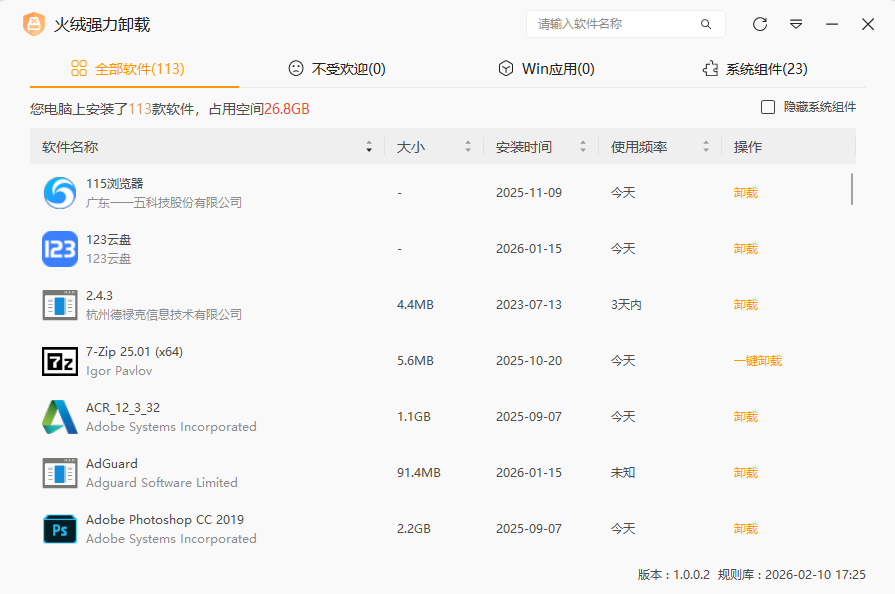Viewport: 895px width, 594px height.
Task: Click the 123云盘 app icon
Action: 60,249
